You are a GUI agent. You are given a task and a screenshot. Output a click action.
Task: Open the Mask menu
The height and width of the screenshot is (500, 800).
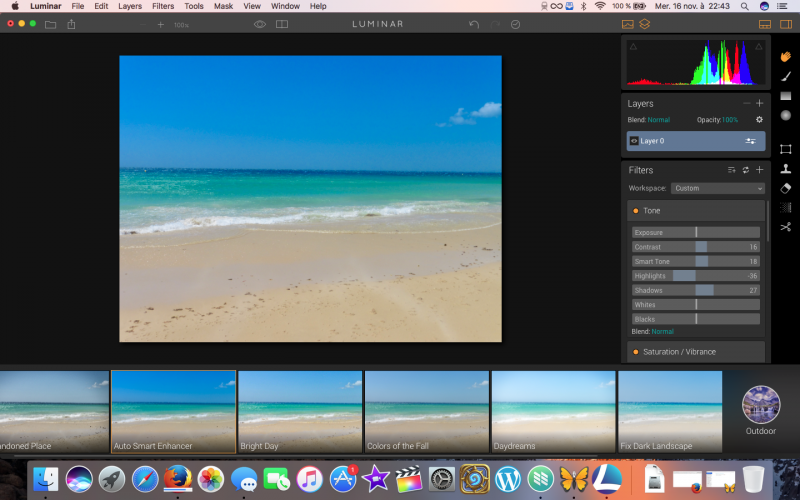click(223, 6)
